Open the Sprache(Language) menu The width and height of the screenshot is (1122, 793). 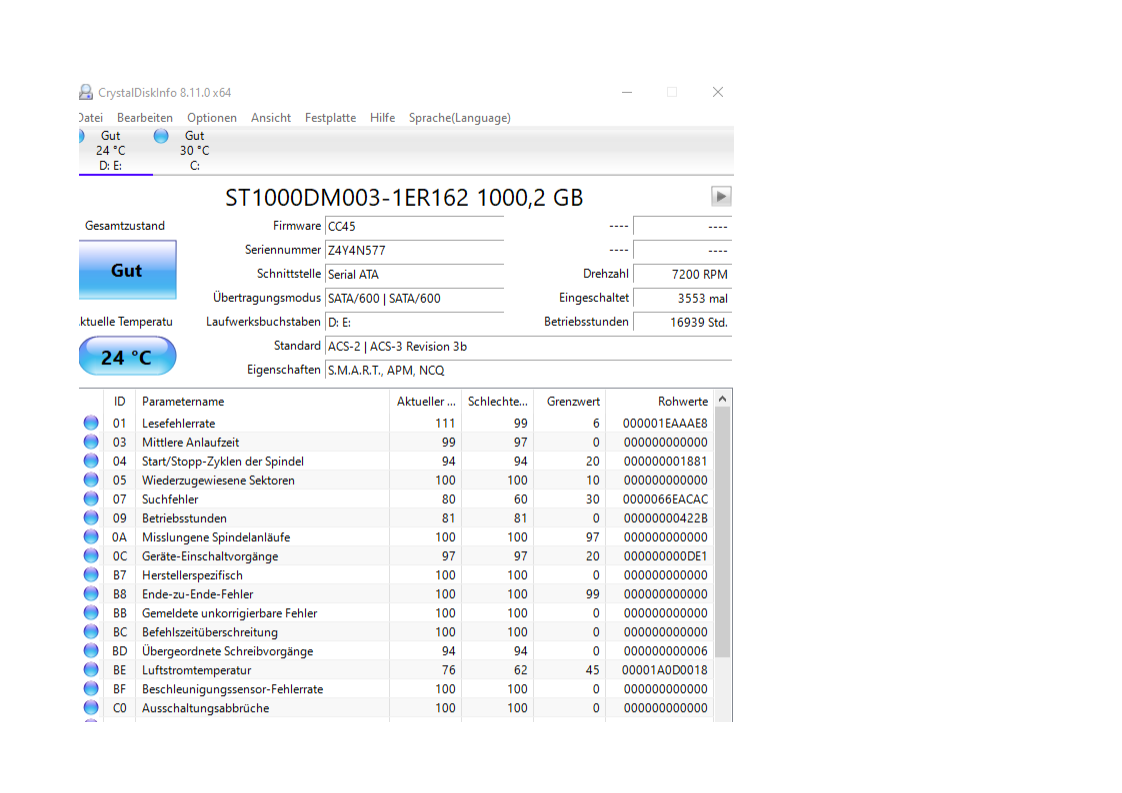[459, 117]
